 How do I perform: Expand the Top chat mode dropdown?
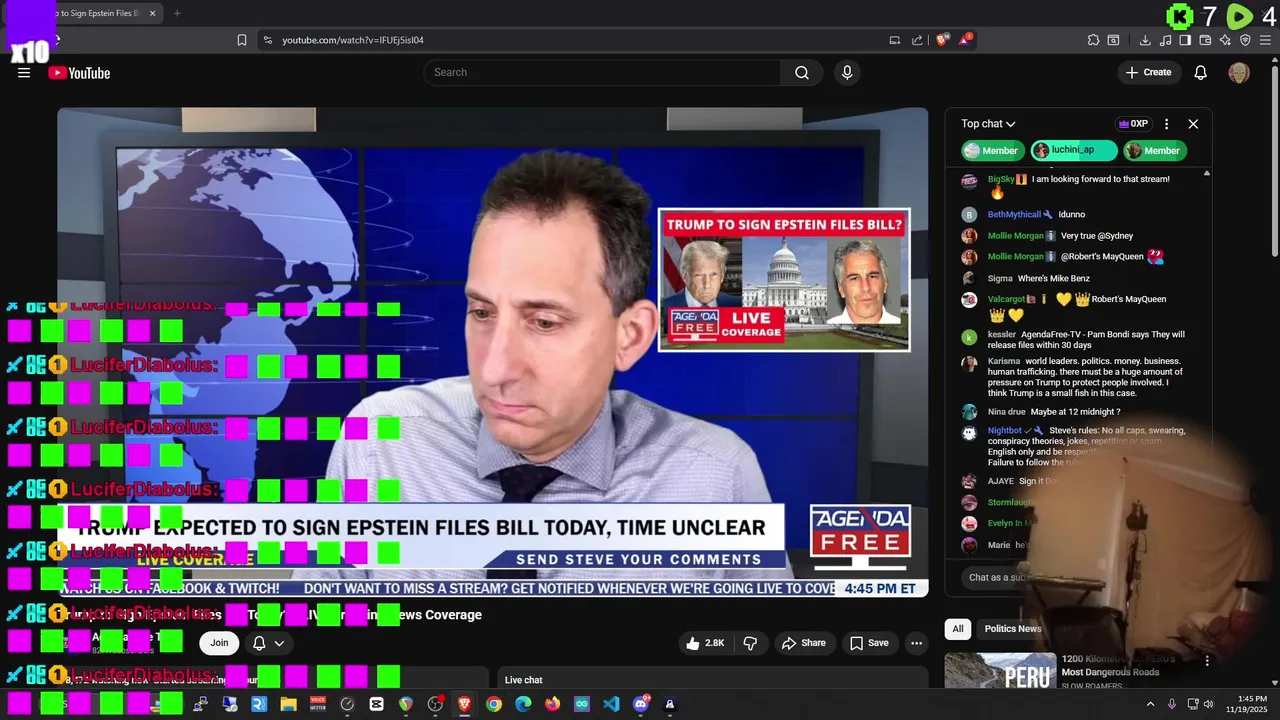[x=988, y=124]
